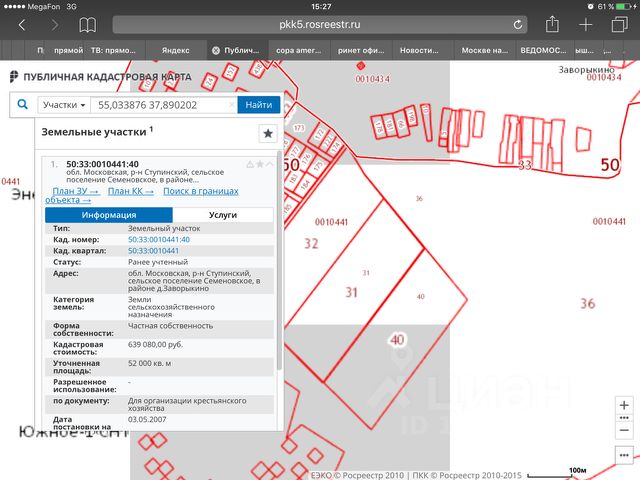640x480 pixels.
Task: Click cadastral number link 50:33:0010441:40
Action: (159, 240)
